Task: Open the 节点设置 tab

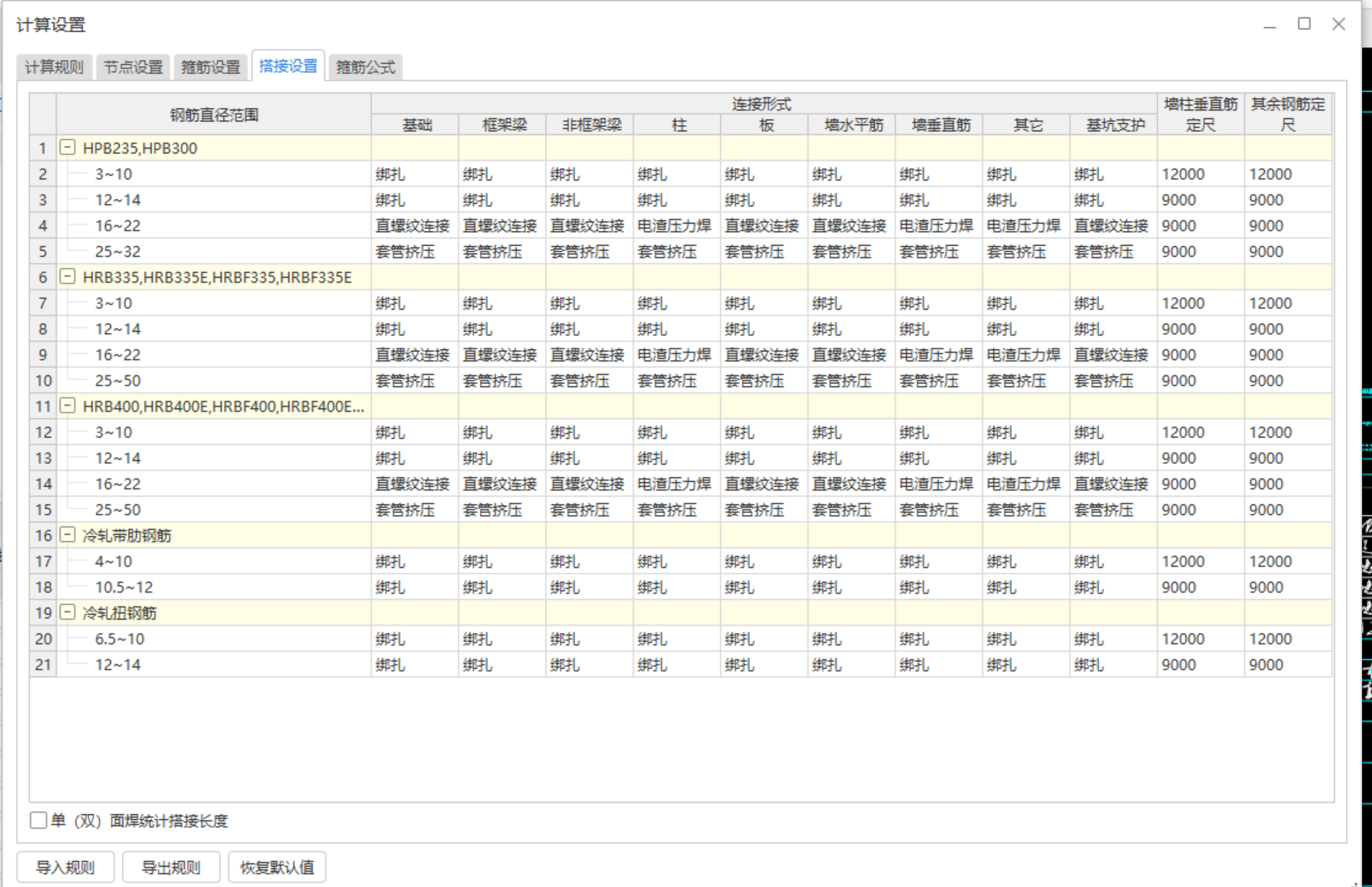Action: tap(133, 67)
